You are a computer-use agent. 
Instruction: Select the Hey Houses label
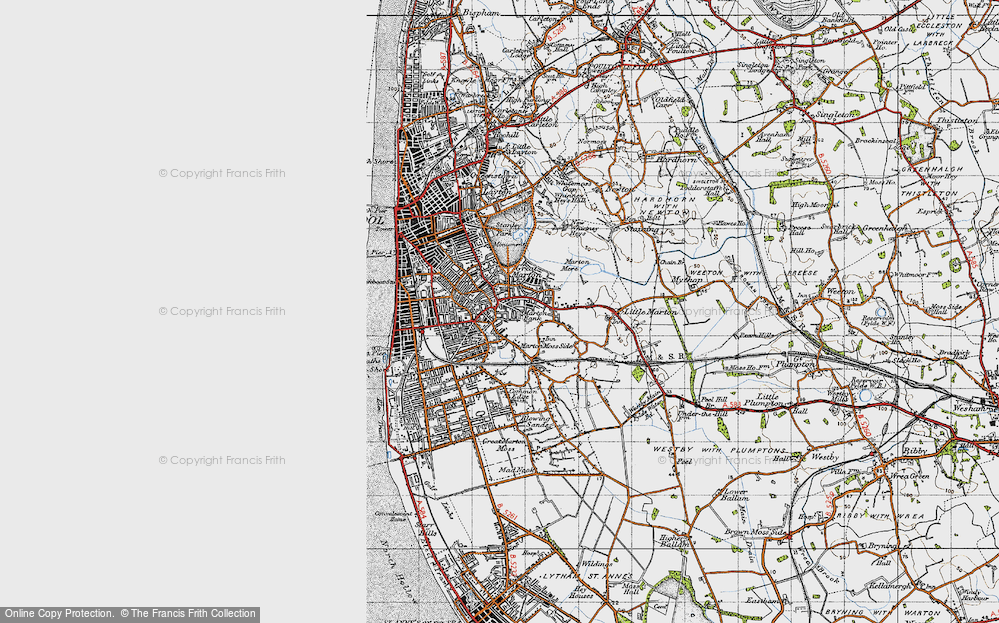click(x=579, y=592)
